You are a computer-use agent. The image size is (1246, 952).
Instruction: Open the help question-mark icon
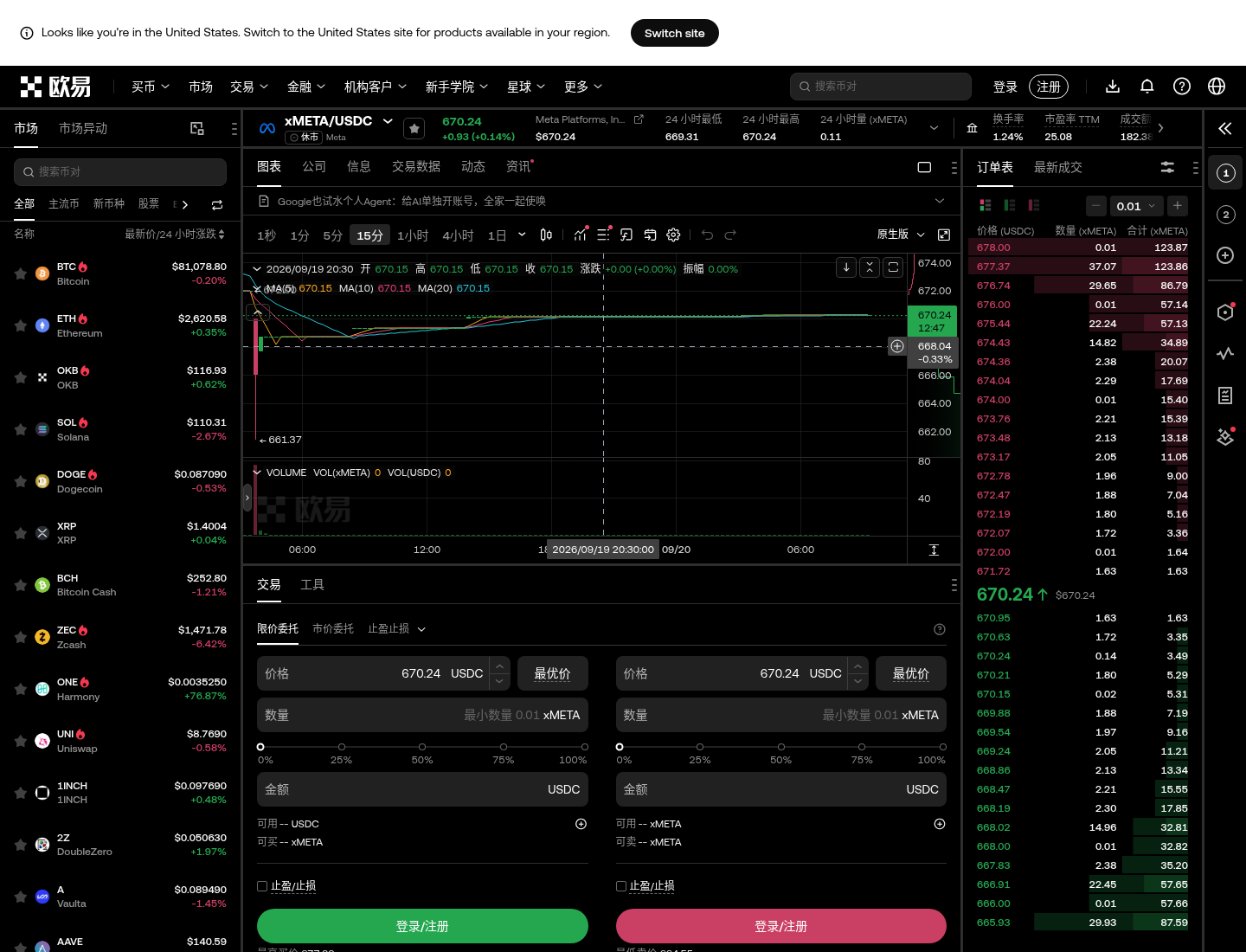(x=1182, y=87)
